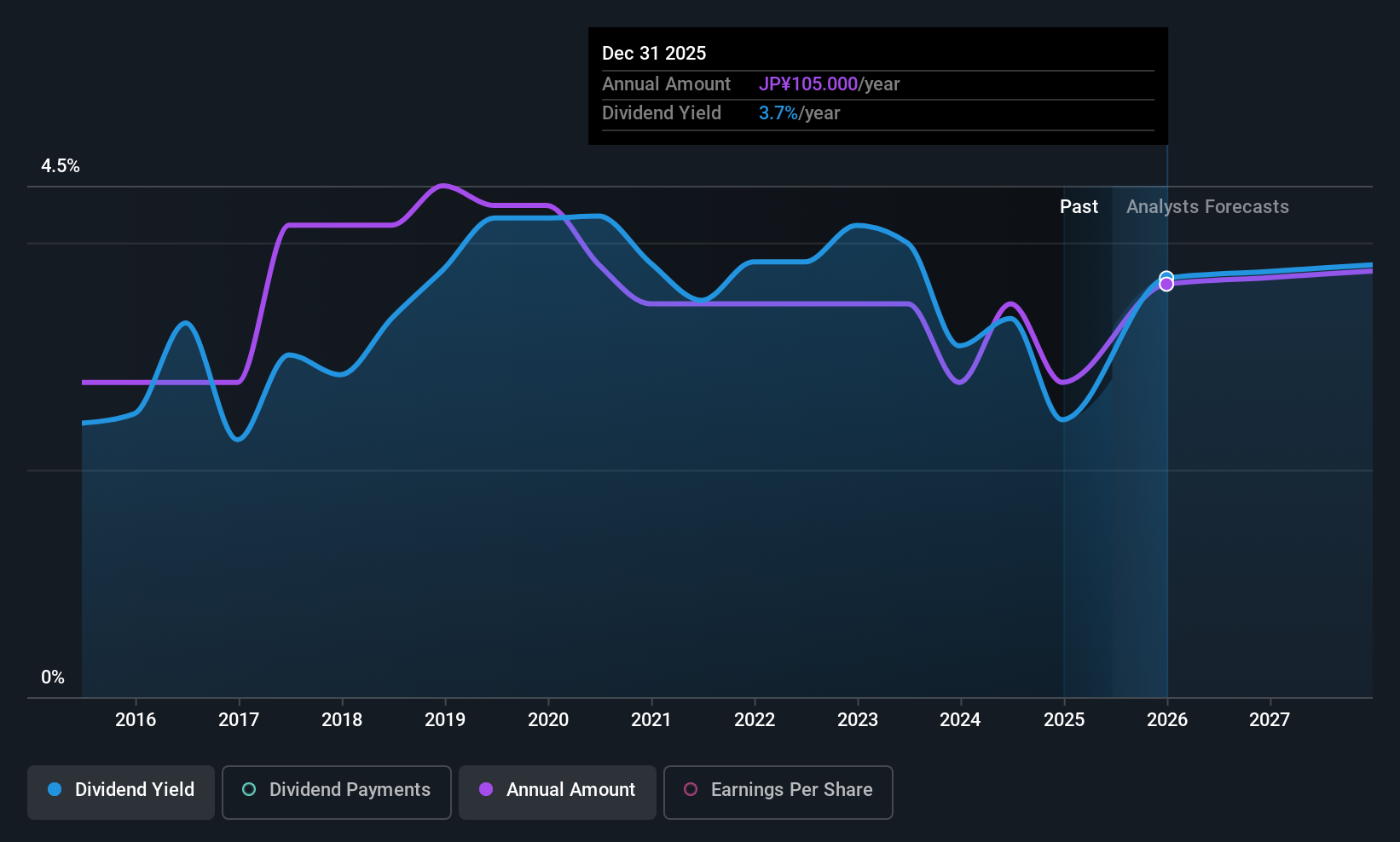Viewport: 1400px width, 842px height.
Task: Click the Annual Amount tooltip row label
Action: tap(666, 84)
